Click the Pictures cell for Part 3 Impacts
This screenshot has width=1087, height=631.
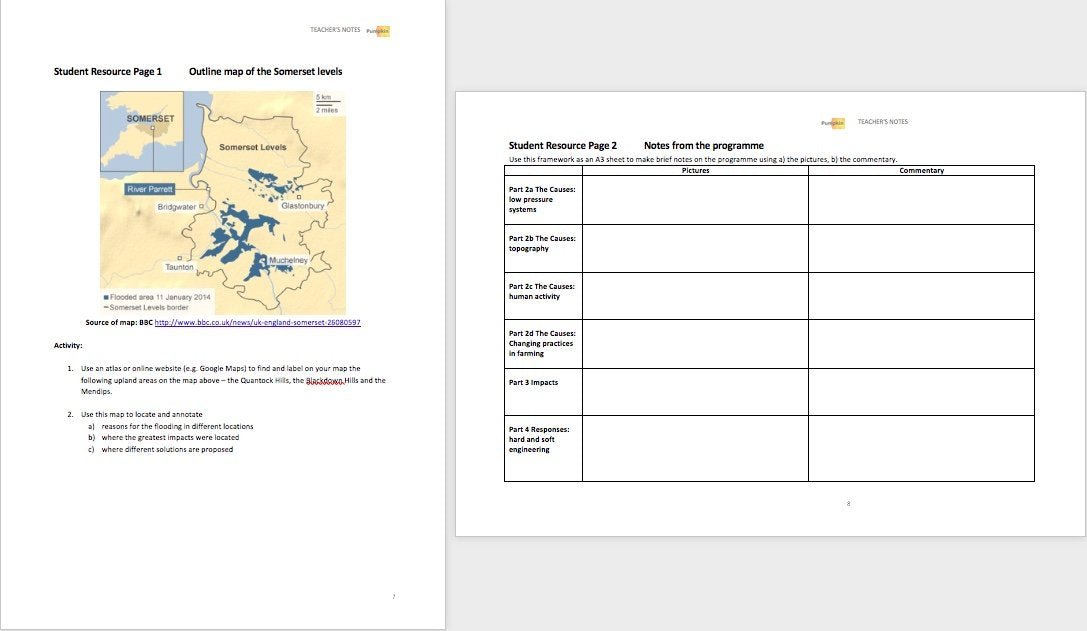pyautogui.click(x=695, y=391)
